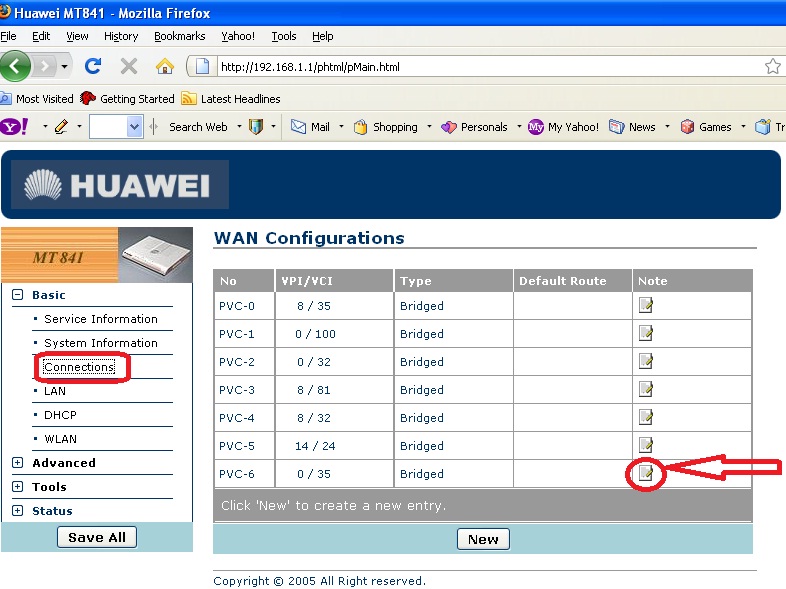Edit PVC-1 with its note icon

pos(646,333)
